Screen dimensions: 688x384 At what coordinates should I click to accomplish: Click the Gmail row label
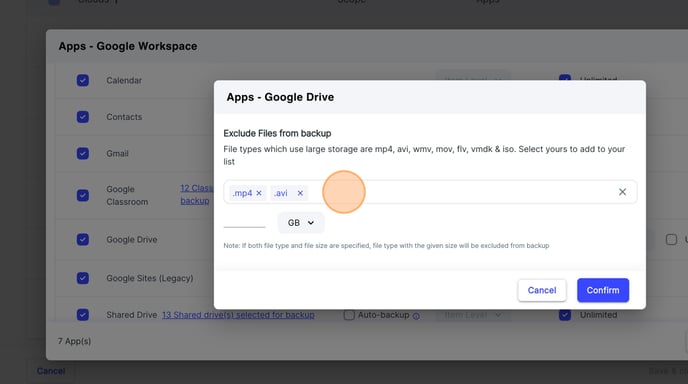point(117,154)
